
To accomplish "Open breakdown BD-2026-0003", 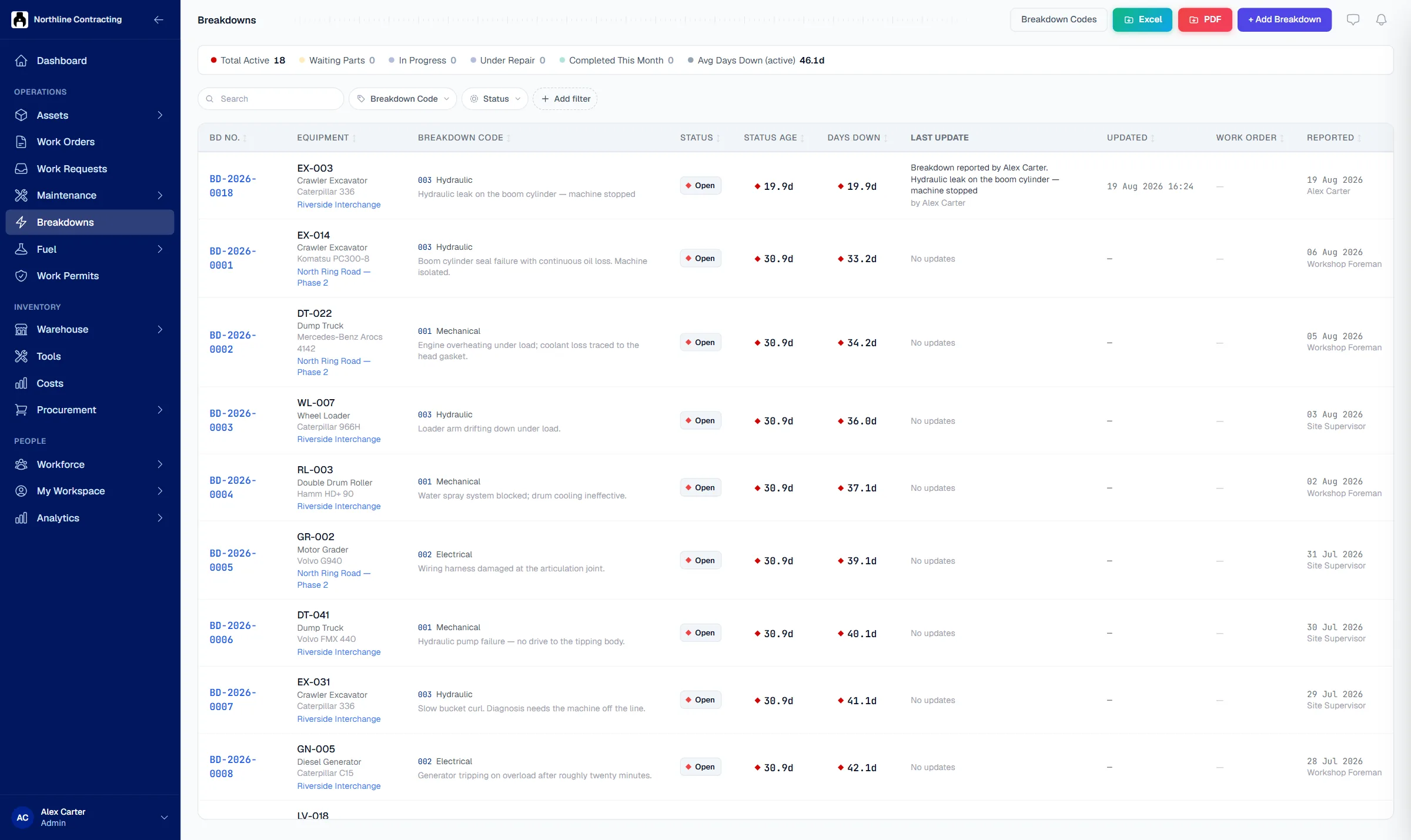I will point(233,420).
